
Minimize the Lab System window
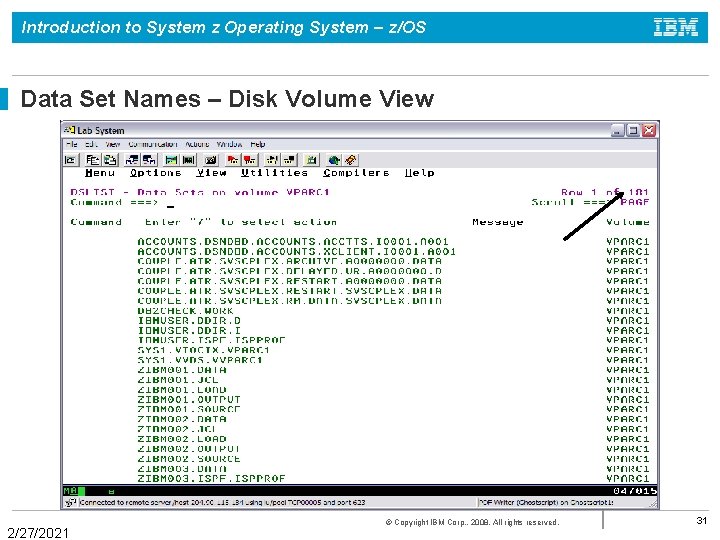(x=618, y=130)
